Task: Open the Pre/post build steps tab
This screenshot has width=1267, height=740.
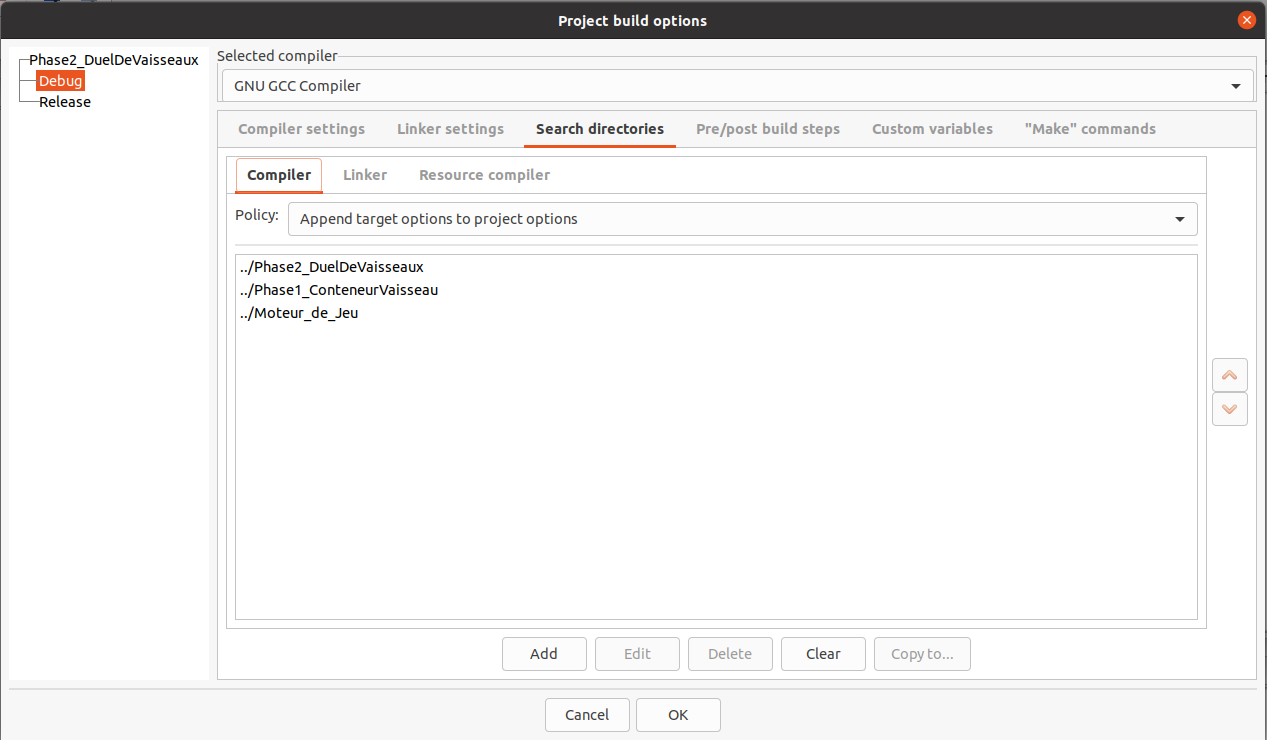Action: (767, 128)
